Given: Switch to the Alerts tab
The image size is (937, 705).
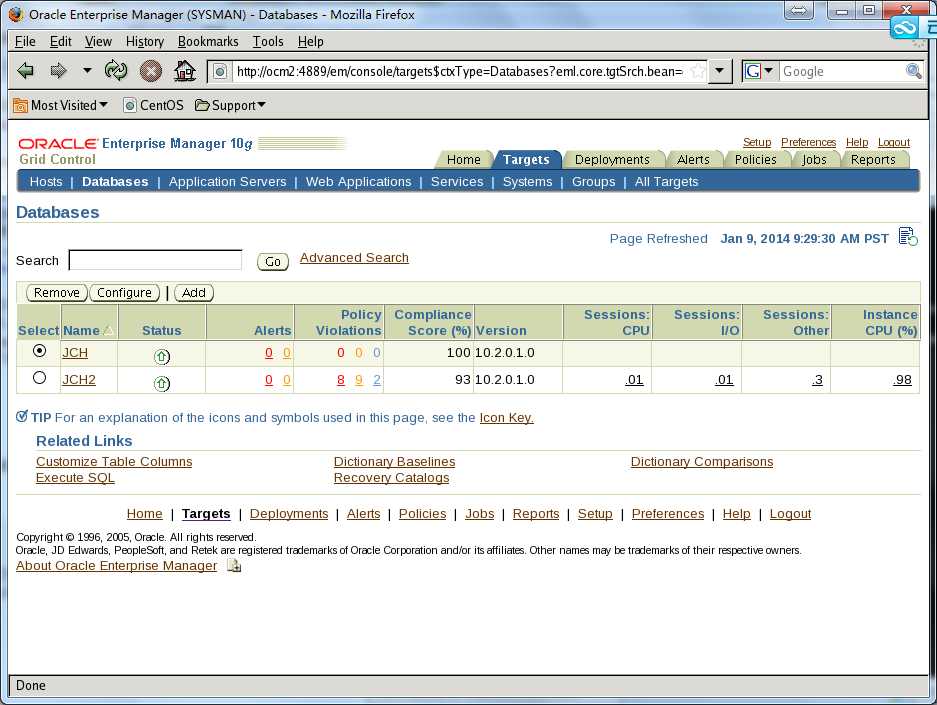Looking at the screenshot, I should [x=693, y=160].
